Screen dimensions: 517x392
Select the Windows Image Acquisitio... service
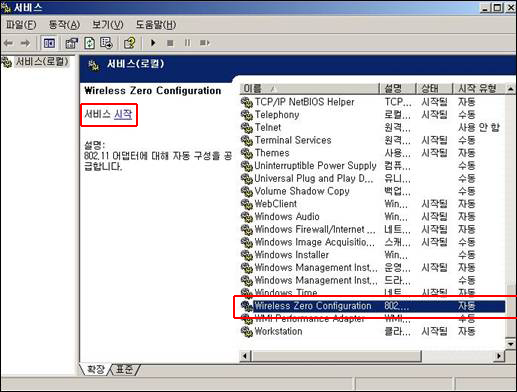coord(373,242)
